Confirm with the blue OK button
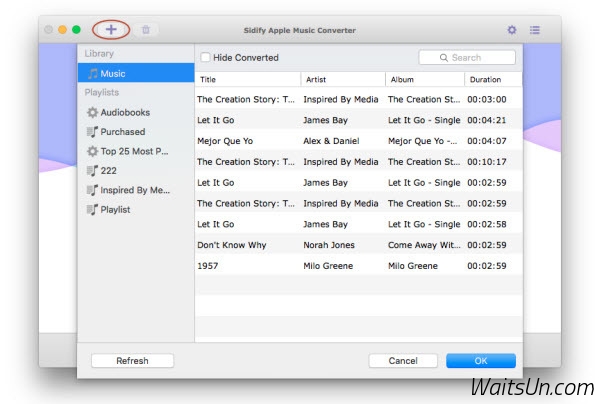Image resolution: width=600 pixels, height=404 pixels. pos(481,361)
